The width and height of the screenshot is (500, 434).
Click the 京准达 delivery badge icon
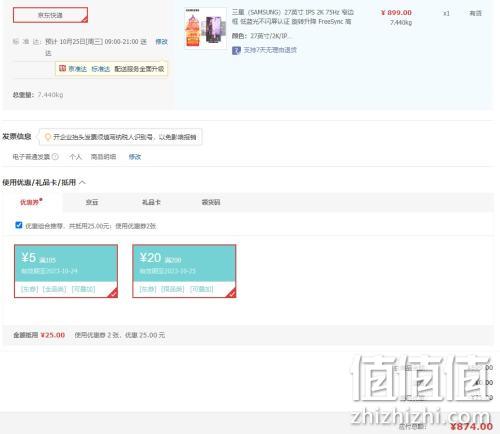[62, 68]
